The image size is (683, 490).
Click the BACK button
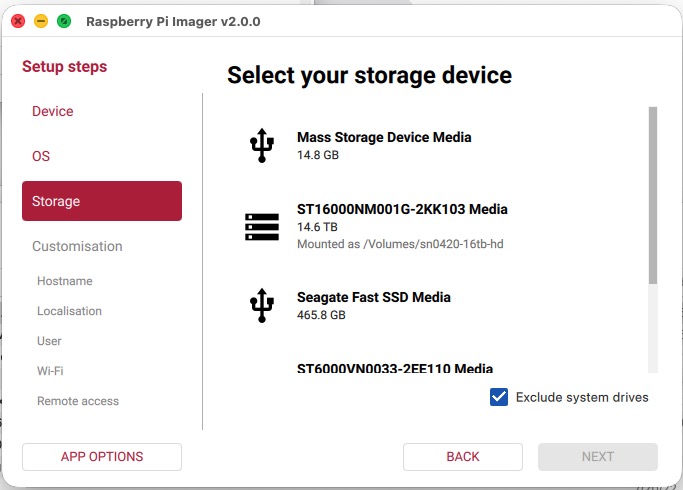click(x=463, y=456)
